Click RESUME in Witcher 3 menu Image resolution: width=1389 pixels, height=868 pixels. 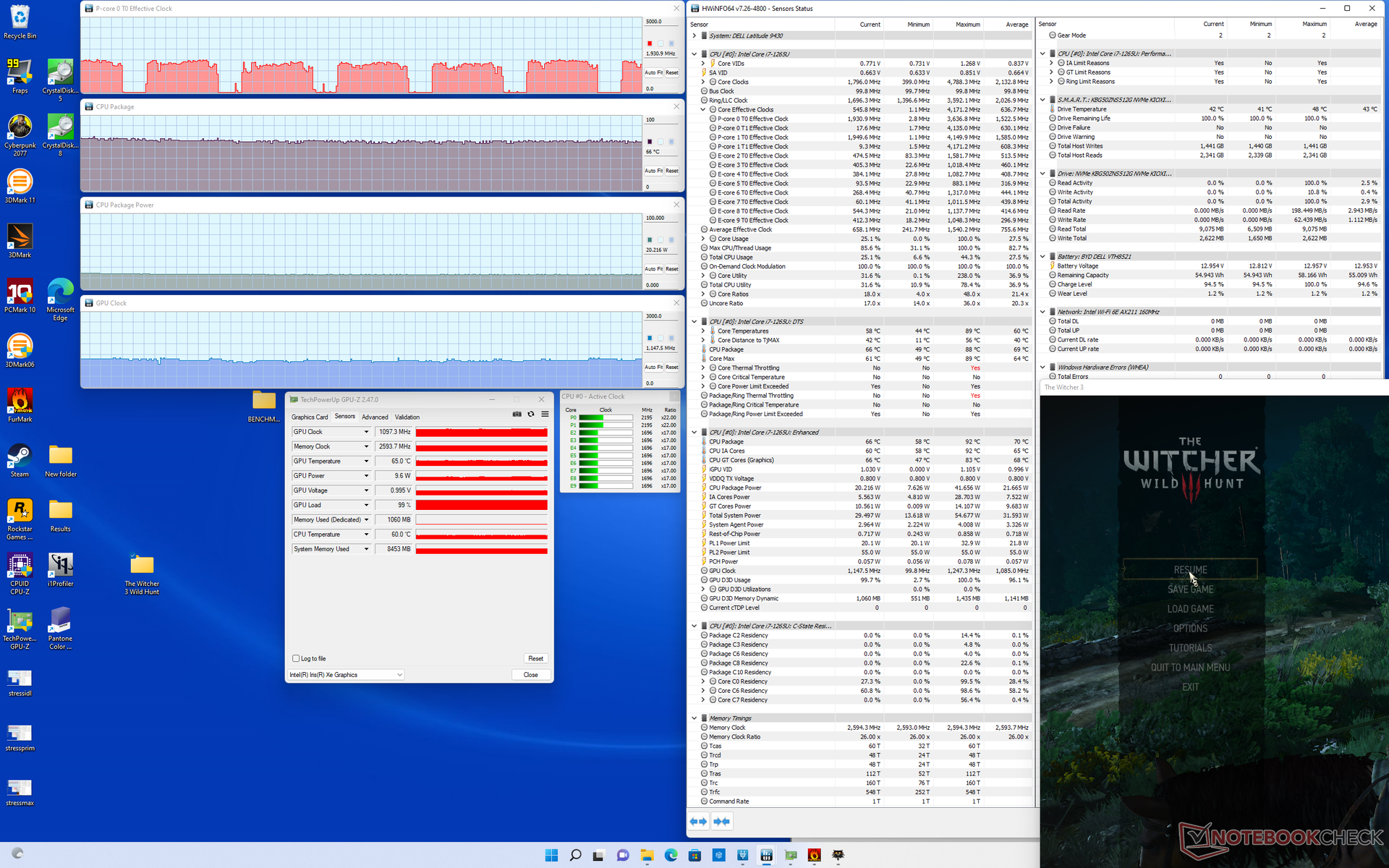click(x=1190, y=569)
